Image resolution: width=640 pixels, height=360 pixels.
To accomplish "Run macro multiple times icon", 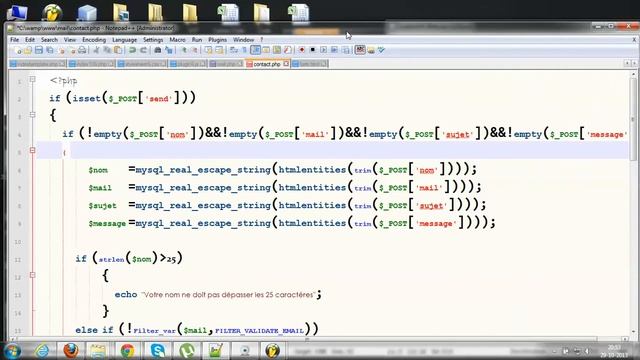I will [x=334, y=50].
